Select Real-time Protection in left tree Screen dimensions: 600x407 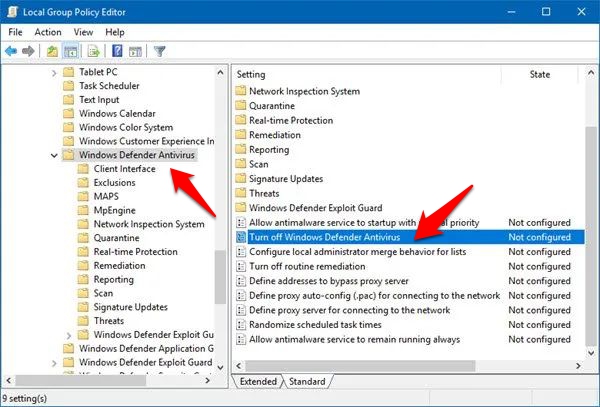[135, 252]
